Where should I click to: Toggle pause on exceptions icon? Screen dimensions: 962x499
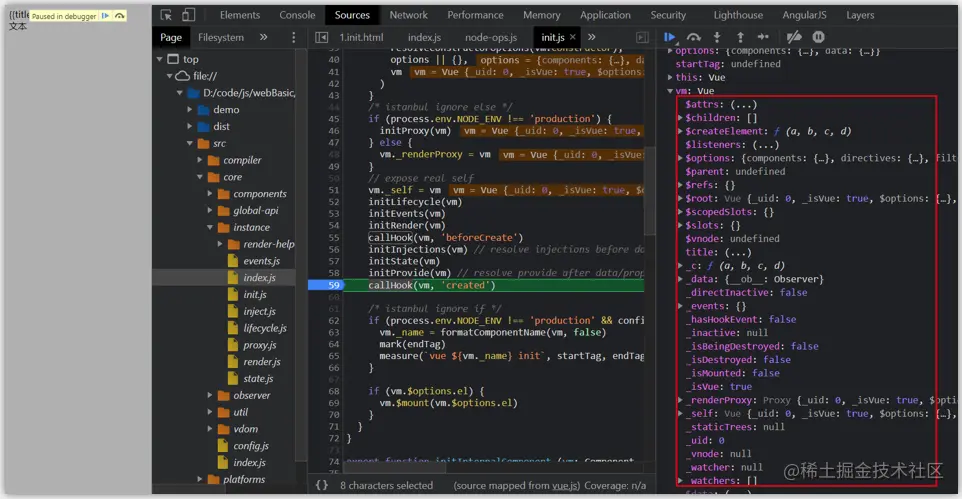pyautogui.click(x=818, y=37)
